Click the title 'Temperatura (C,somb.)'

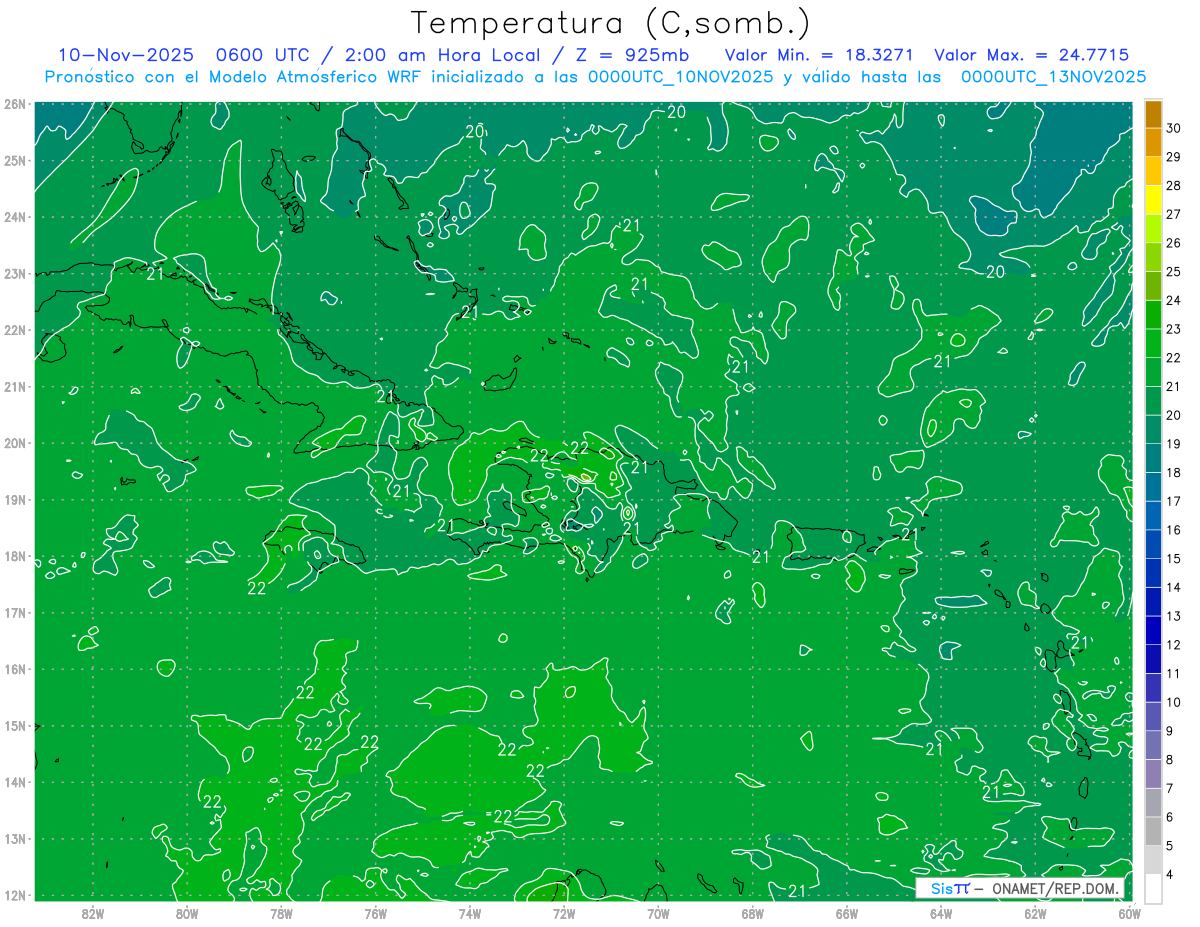(x=611, y=23)
